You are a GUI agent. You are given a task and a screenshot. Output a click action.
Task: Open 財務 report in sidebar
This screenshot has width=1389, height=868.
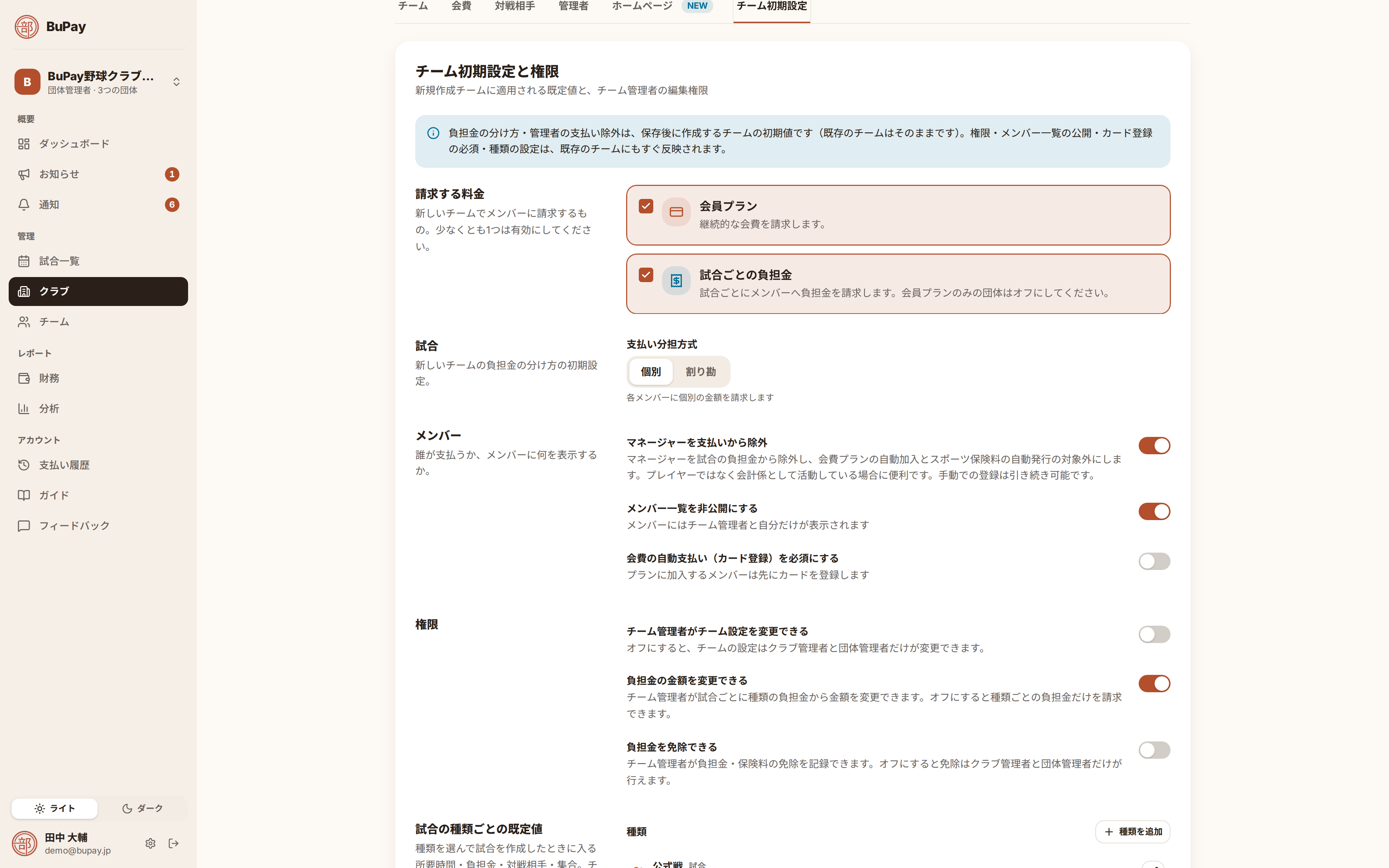click(x=98, y=378)
